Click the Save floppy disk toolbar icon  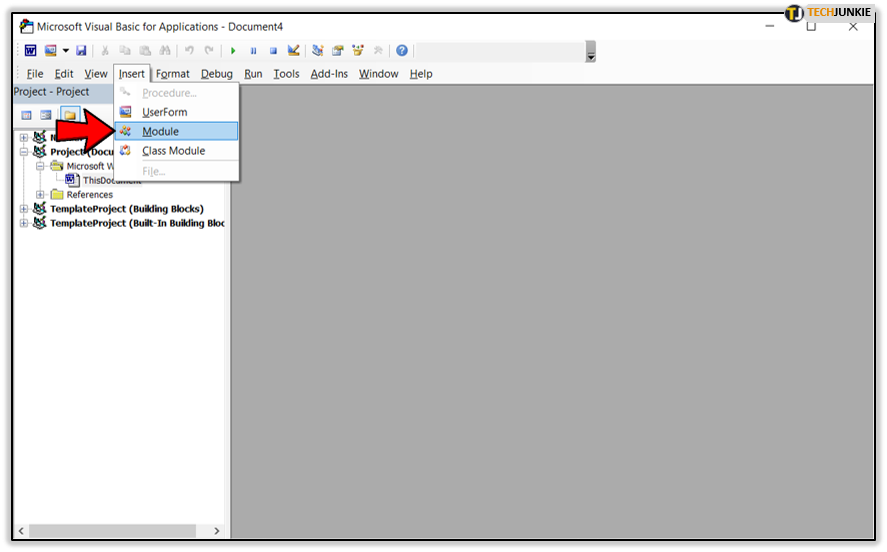click(x=81, y=51)
